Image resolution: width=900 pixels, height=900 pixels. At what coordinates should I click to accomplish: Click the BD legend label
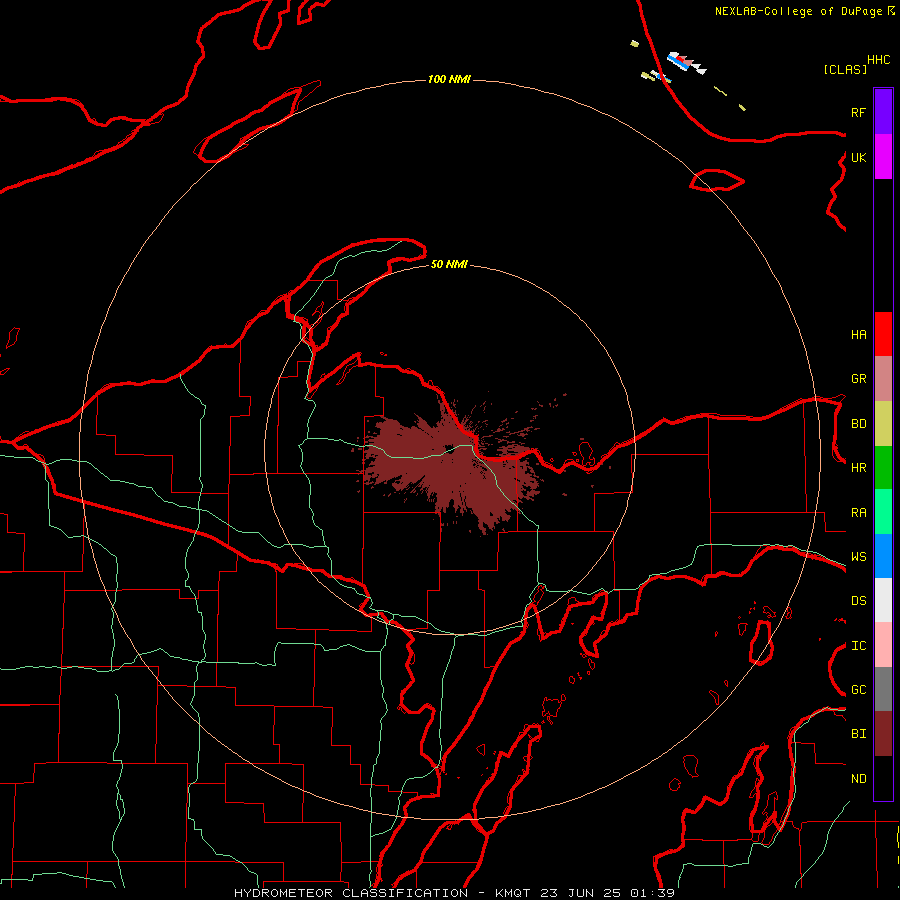858,424
